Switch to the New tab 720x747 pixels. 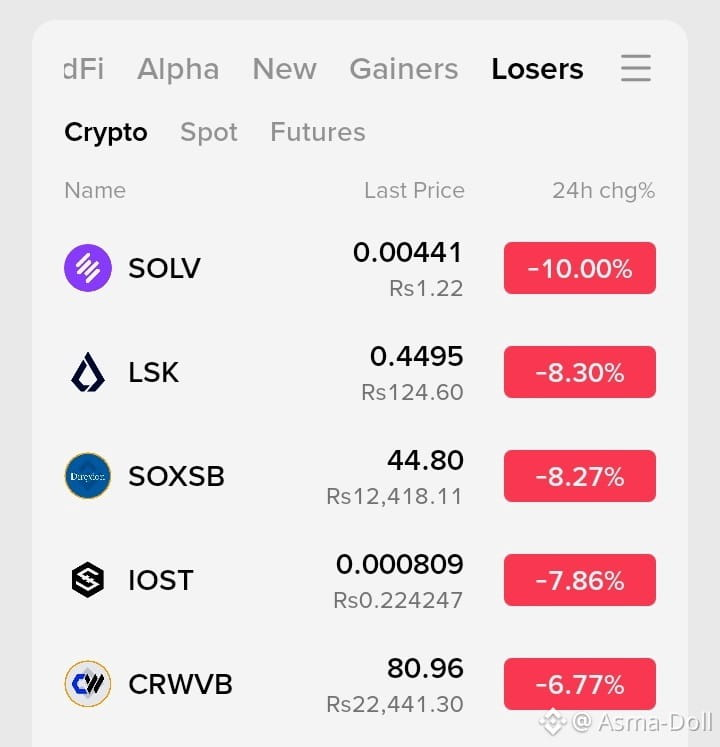click(284, 69)
